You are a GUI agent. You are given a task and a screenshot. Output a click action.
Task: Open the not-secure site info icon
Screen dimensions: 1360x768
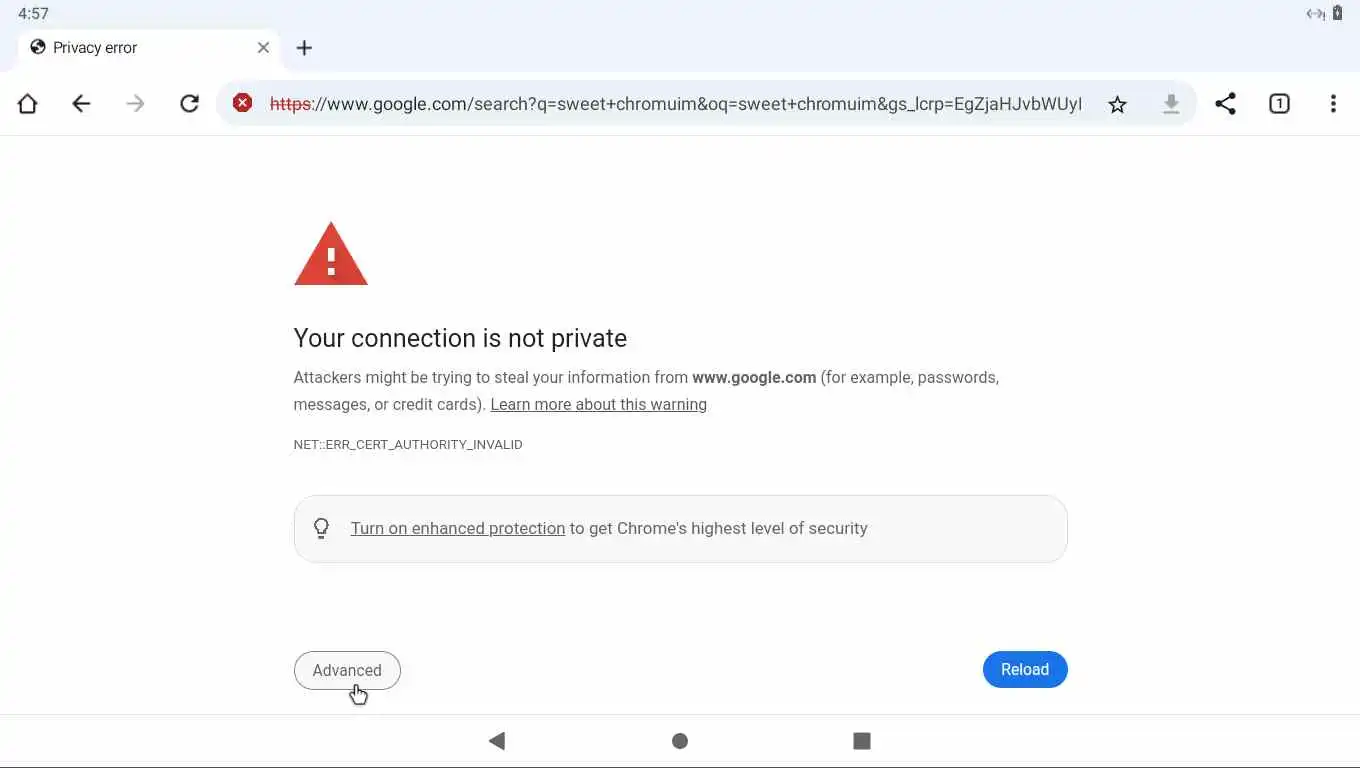242,103
